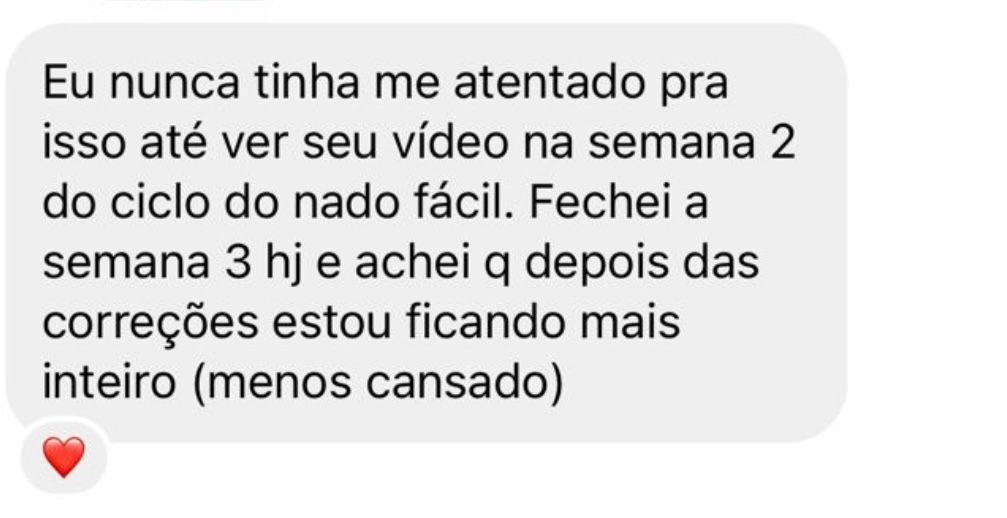Select the gray message bubble
Screen dimensions: 1007x518
[x=426, y=232]
